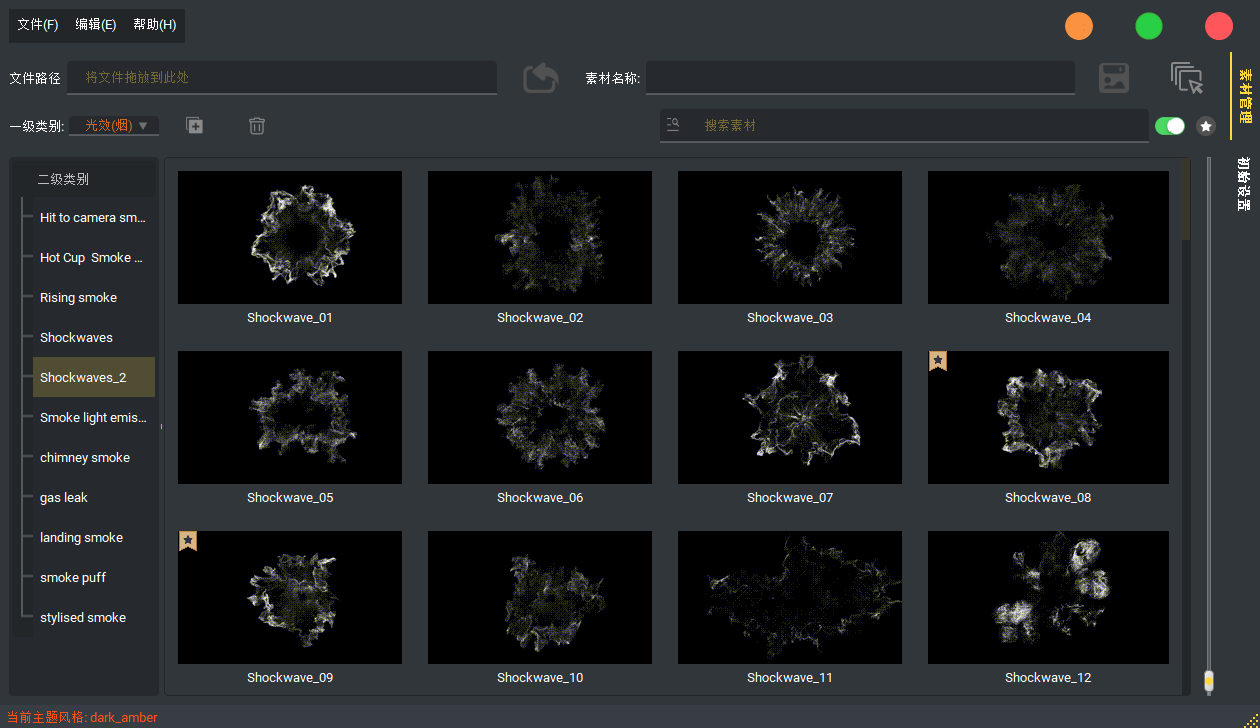Open the 一级类别 dropdown showing 光效(烟)

coord(115,126)
